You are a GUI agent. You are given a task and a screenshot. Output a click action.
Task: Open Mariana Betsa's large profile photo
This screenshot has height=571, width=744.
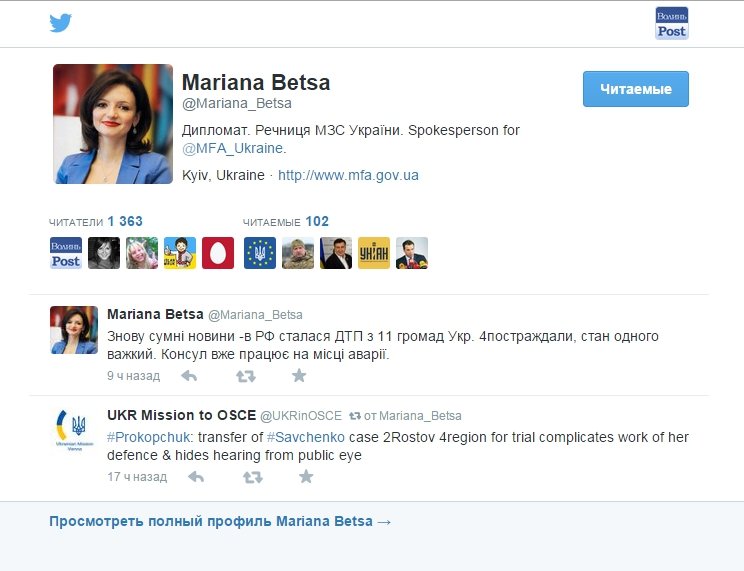pos(113,124)
